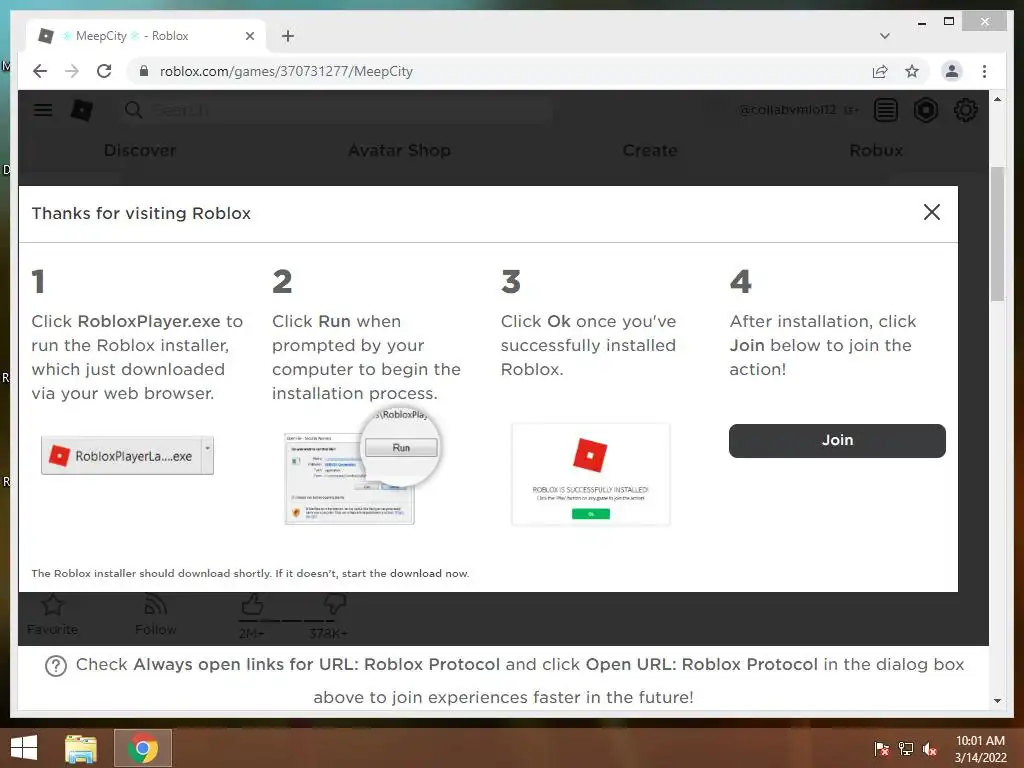Click the network tray icon
This screenshot has width=1024, height=768.
[906, 748]
